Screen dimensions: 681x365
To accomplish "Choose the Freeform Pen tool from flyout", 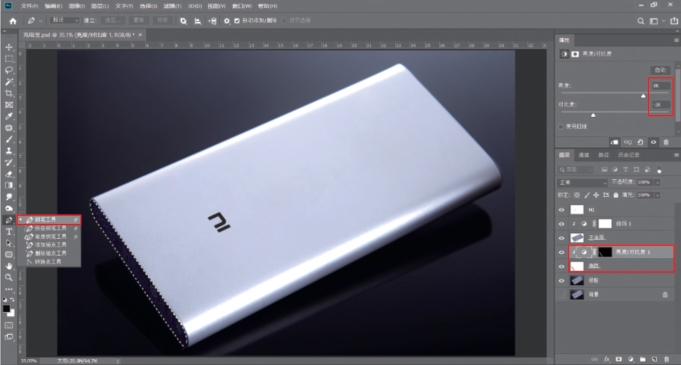I will pyautogui.click(x=50, y=228).
